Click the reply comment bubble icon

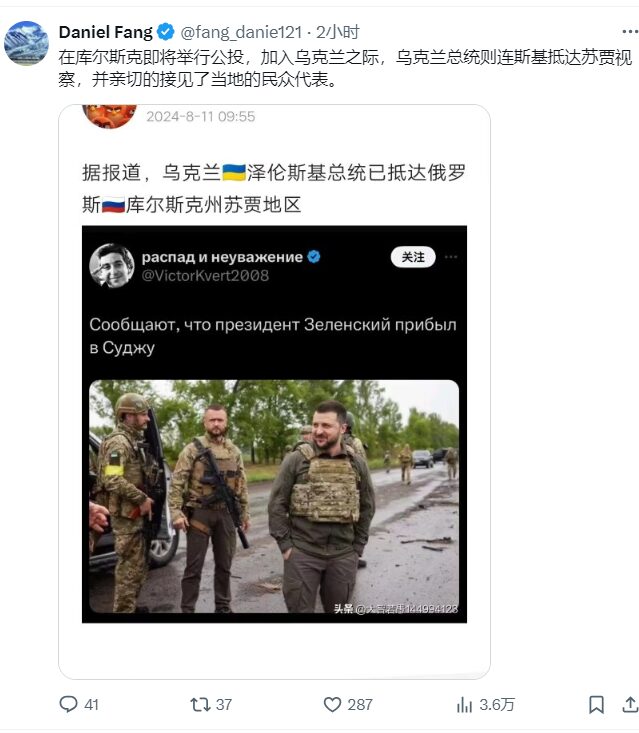point(68,704)
